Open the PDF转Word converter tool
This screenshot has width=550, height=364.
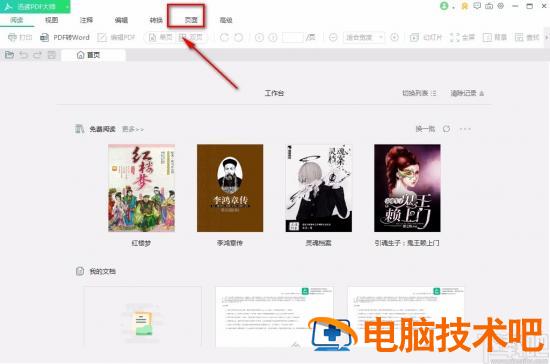pos(65,37)
